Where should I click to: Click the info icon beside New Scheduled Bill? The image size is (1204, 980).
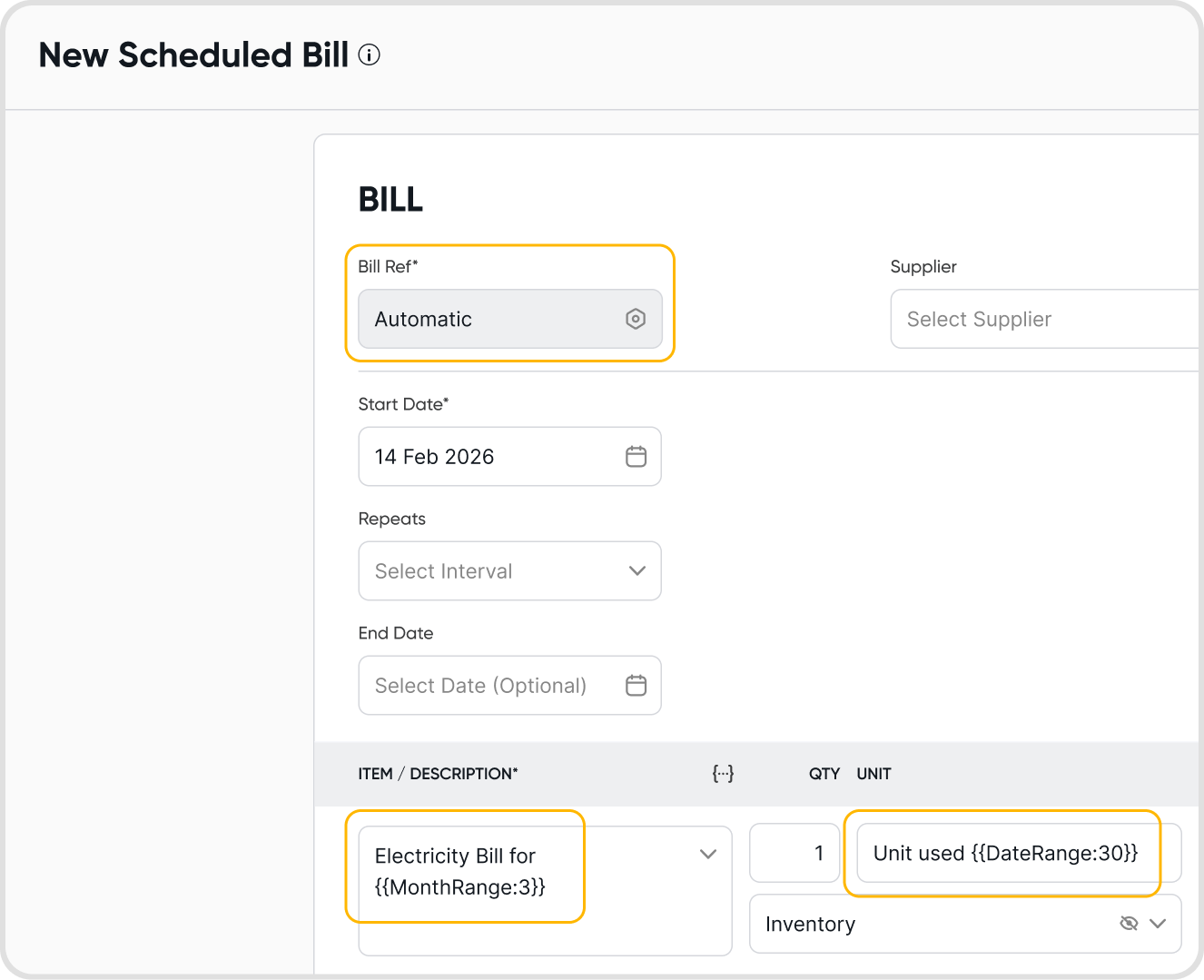click(x=369, y=55)
